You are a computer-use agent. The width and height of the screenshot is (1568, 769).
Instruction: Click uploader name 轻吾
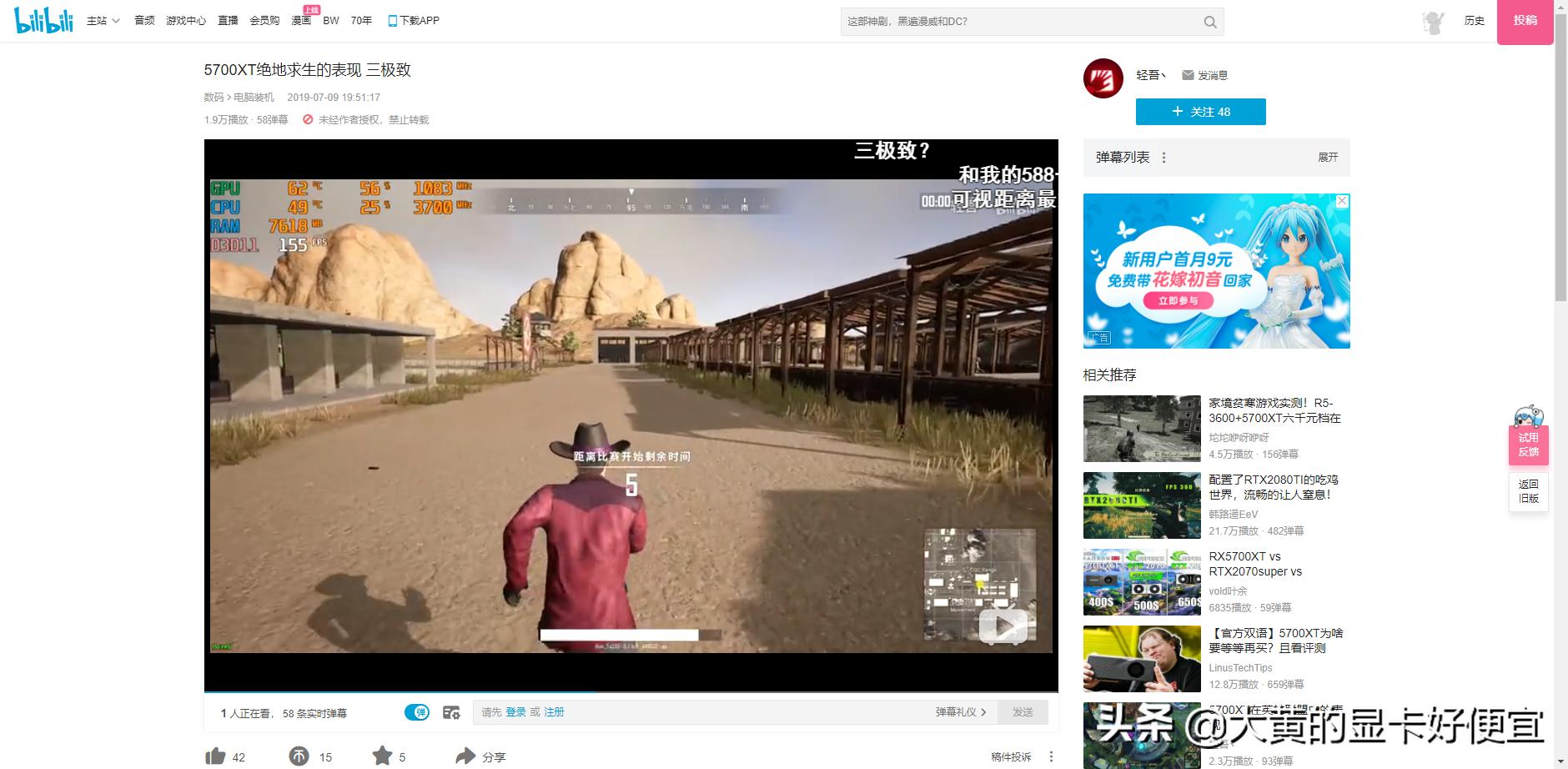[x=1150, y=75]
